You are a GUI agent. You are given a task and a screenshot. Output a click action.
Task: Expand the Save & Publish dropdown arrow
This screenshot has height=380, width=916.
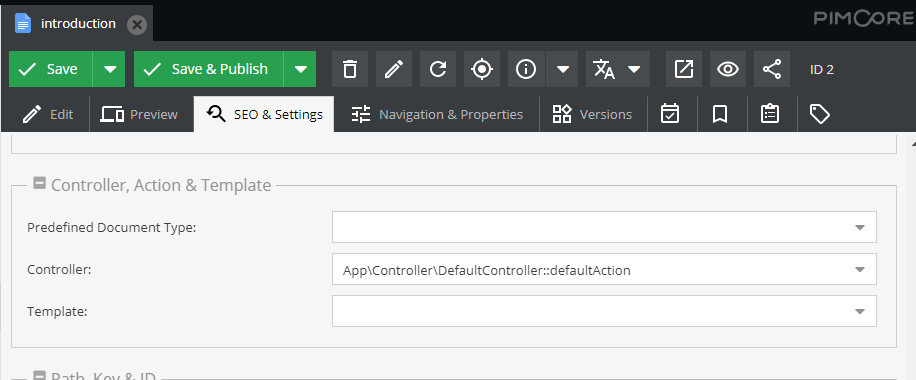[x=300, y=69]
